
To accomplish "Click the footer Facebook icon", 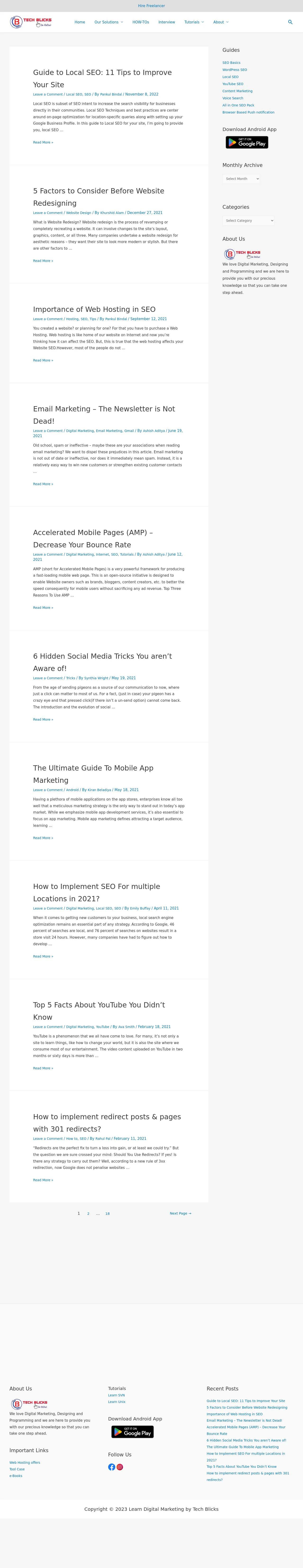I will [x=111, y=1467].
